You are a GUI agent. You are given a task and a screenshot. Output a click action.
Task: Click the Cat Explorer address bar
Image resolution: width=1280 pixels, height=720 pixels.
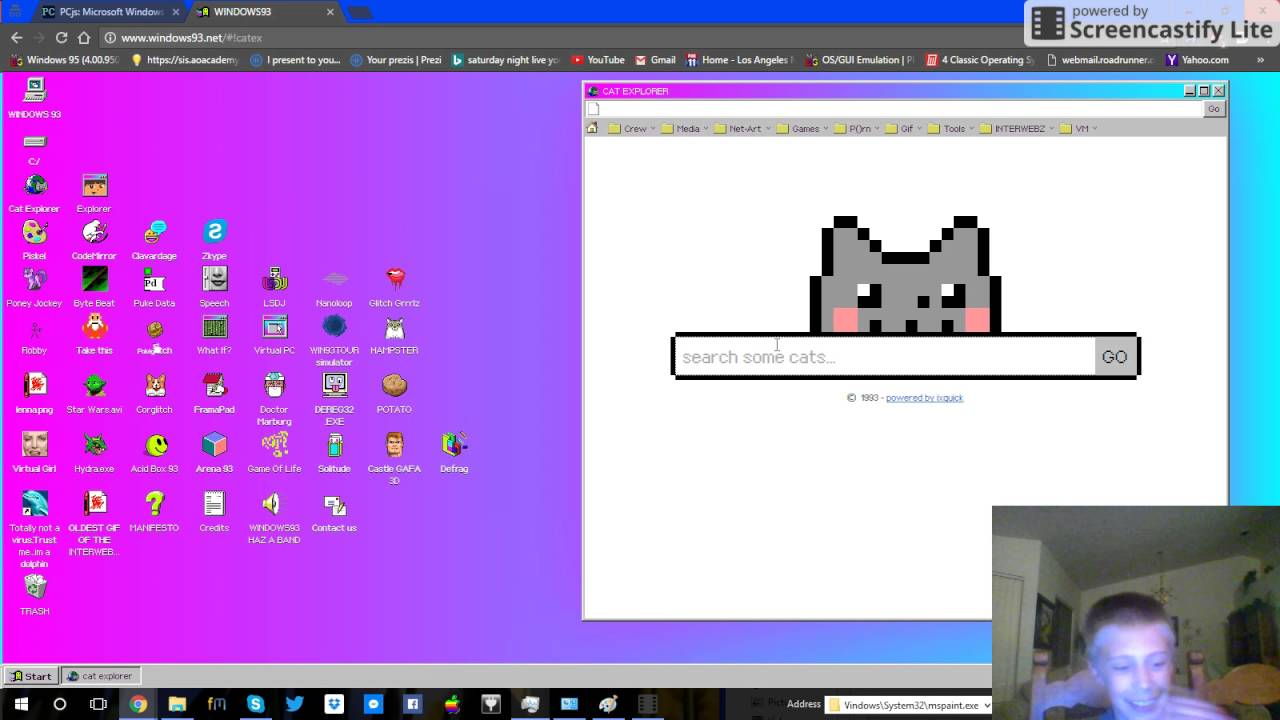point(894,109)
